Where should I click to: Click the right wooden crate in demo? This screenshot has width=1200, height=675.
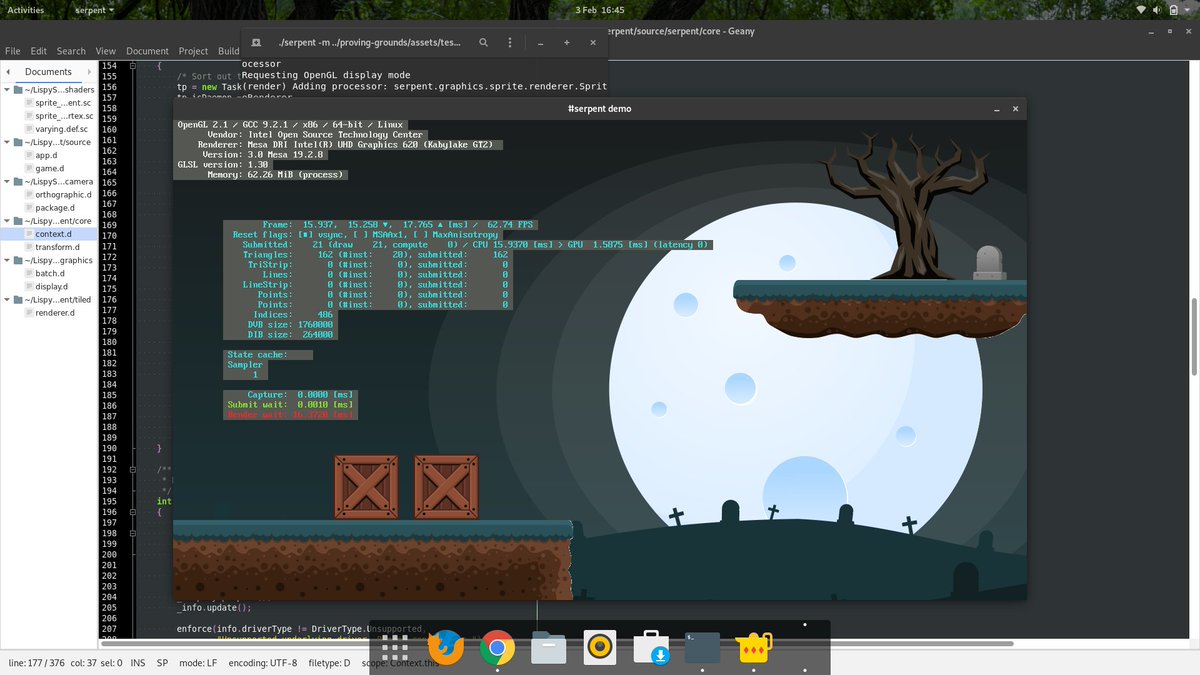(446, 487)
